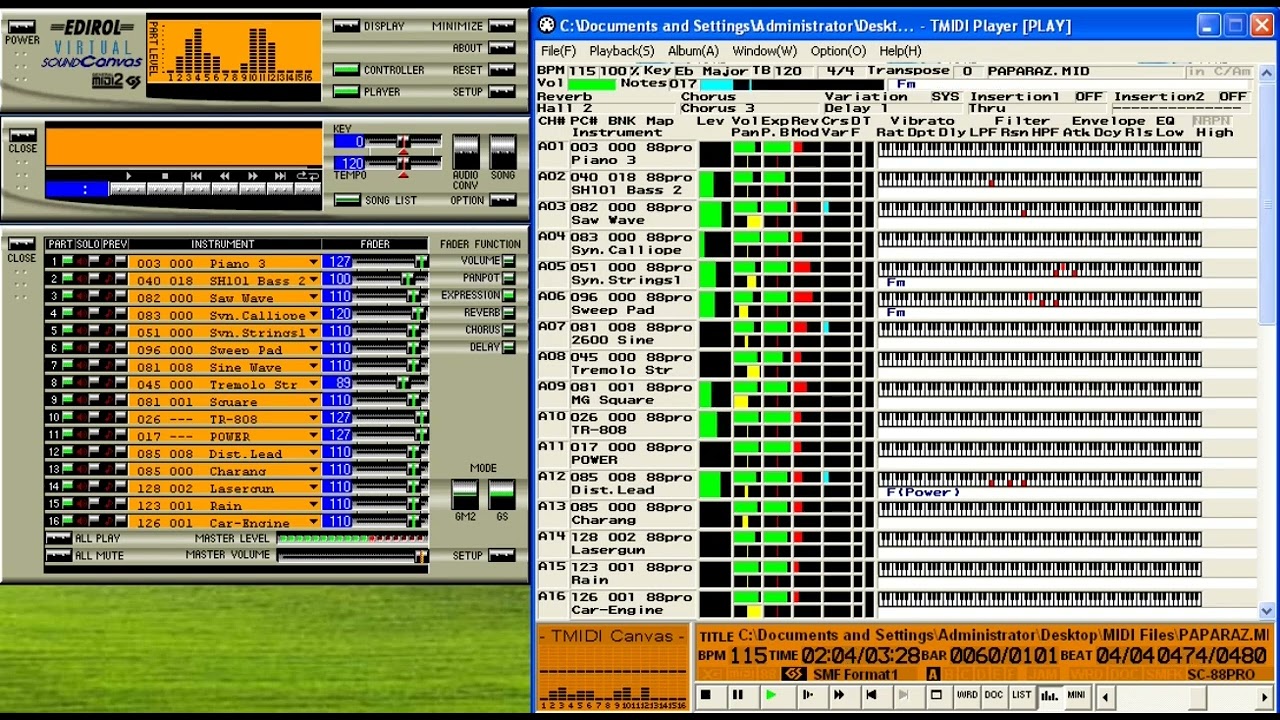Toggle the Player panel button
The image size is (1280, 720).
pyautogui.click(x=346, y=92)
